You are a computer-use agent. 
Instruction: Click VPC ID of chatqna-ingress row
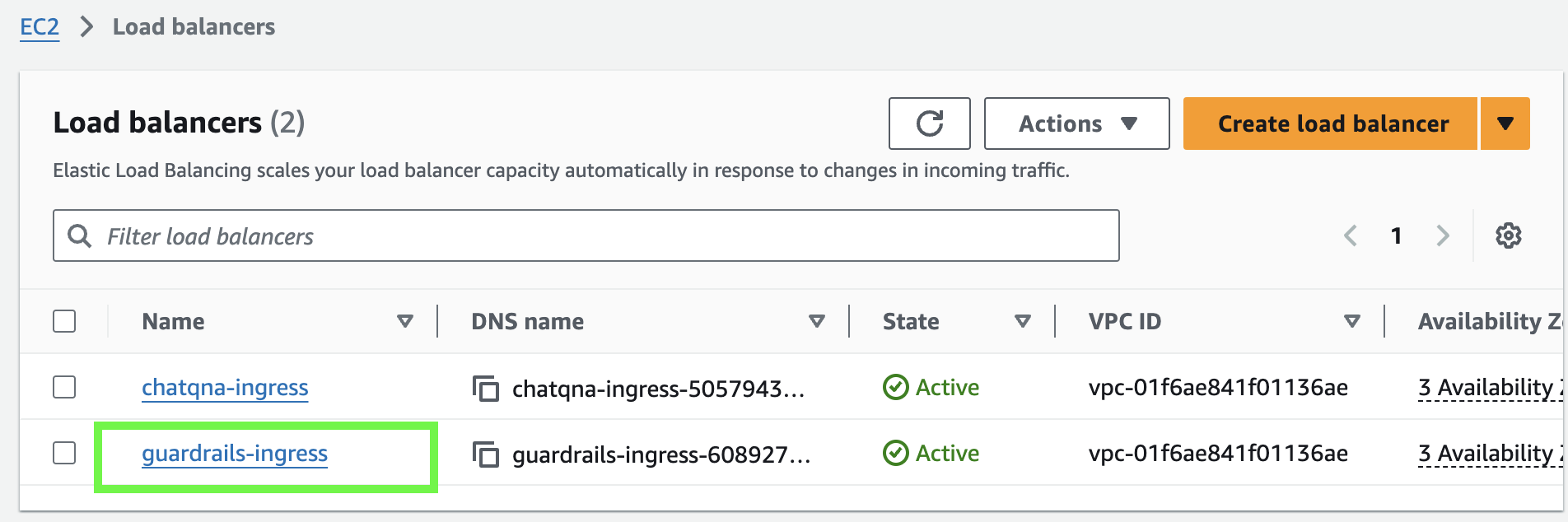point(1218,387)
